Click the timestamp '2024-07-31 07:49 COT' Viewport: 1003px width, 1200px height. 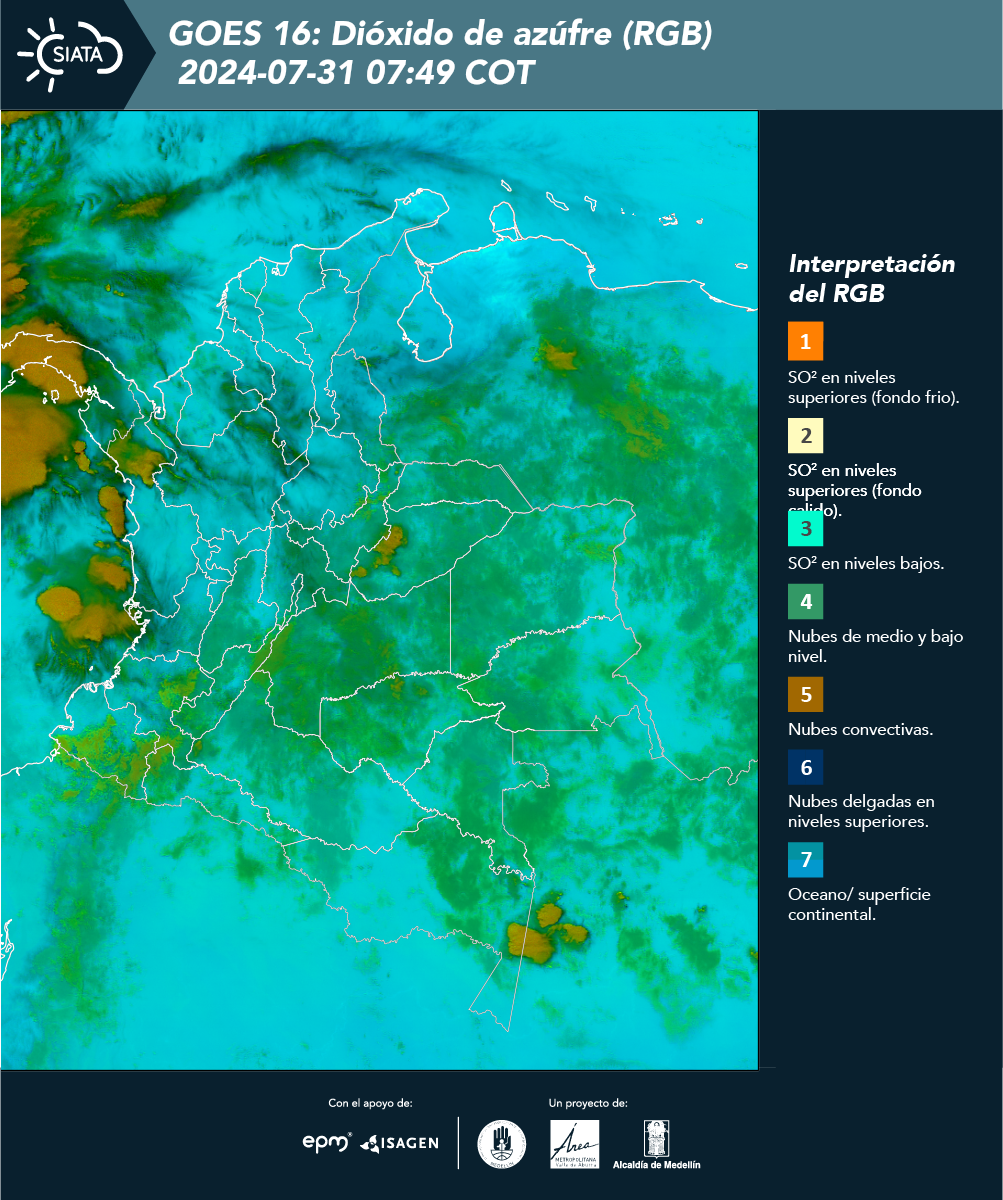pyautogui.click(x=357, y=73)
